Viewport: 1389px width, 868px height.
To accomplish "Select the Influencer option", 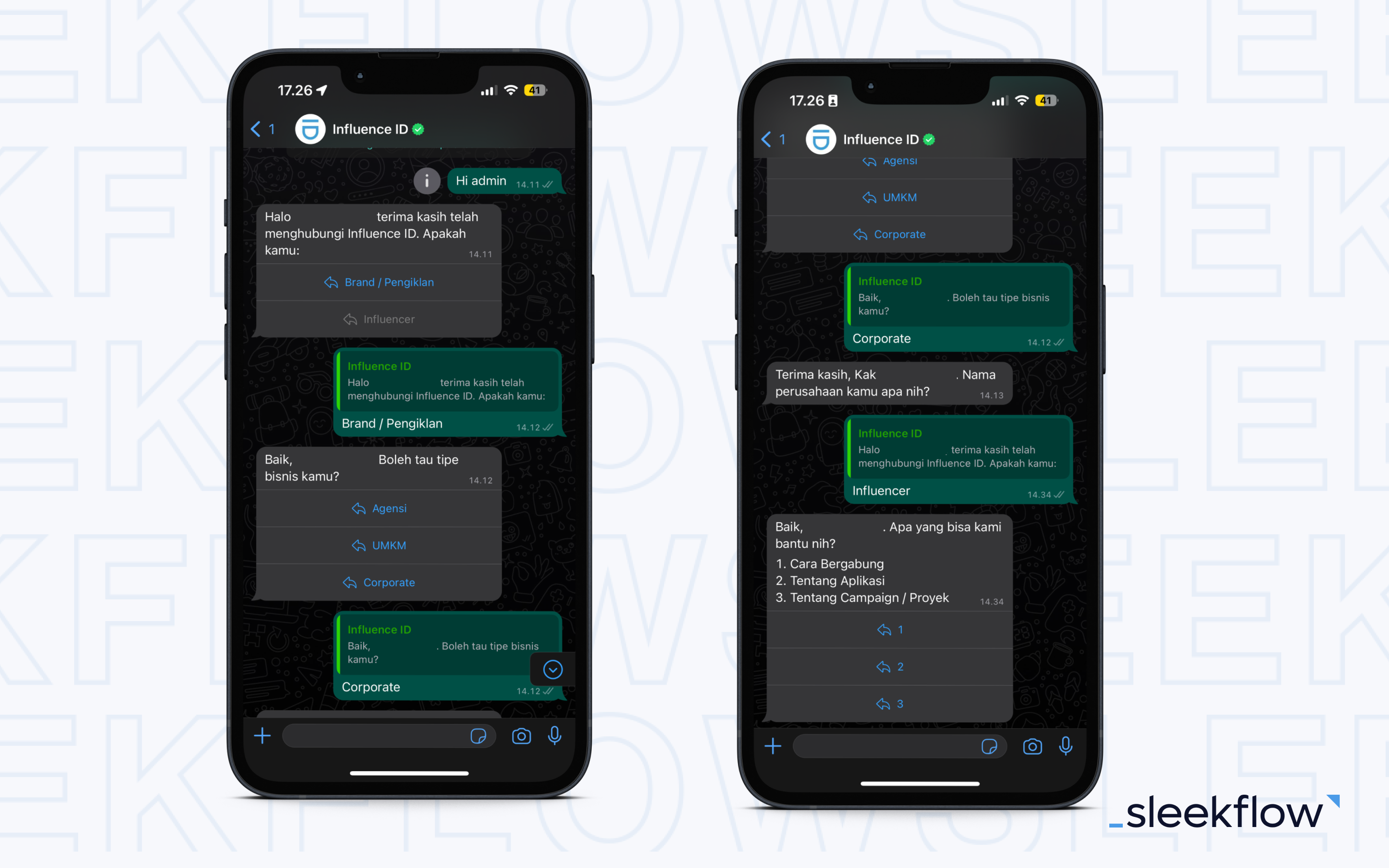I will (390, 319).
